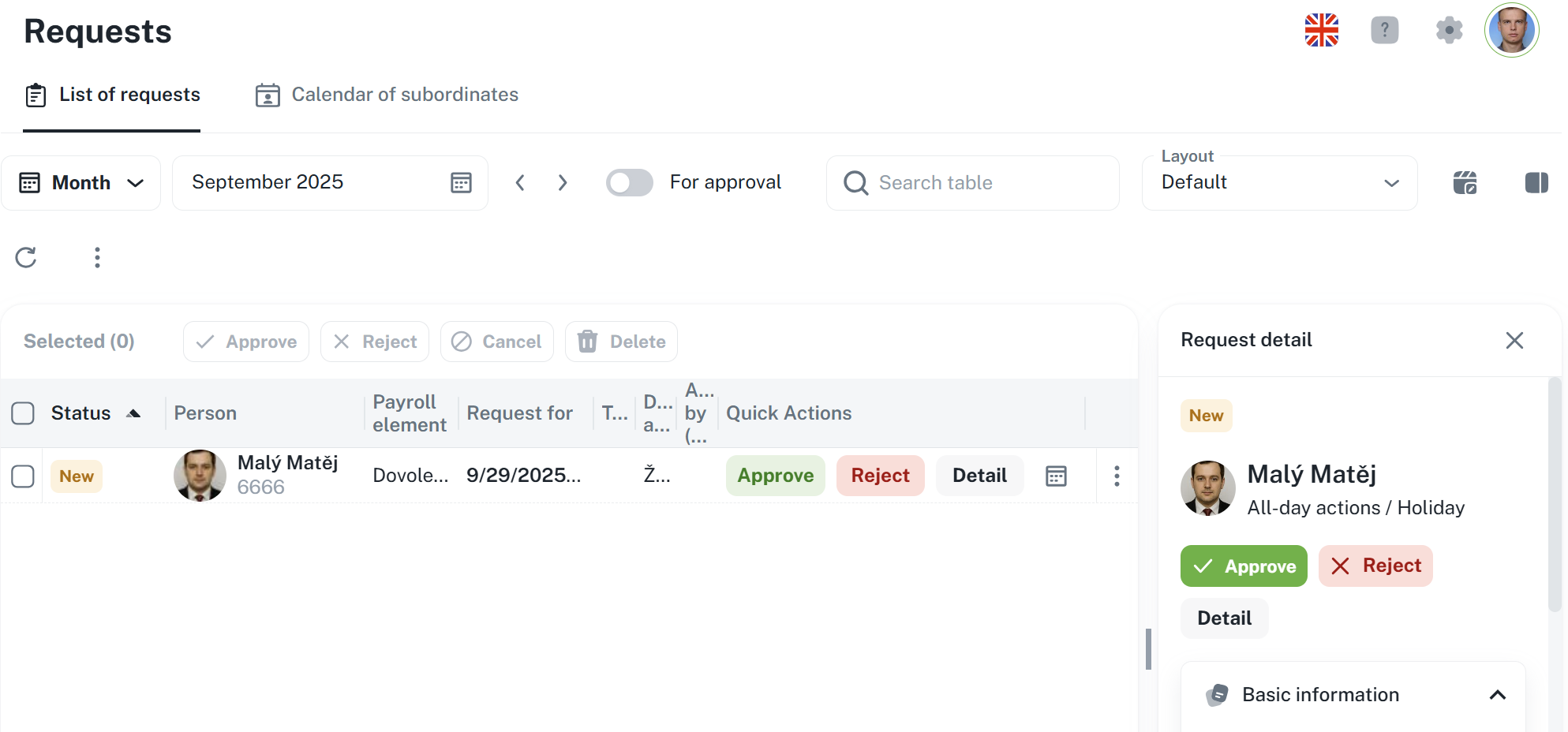Toggle the side panel layout icon

pos(1536,183)
